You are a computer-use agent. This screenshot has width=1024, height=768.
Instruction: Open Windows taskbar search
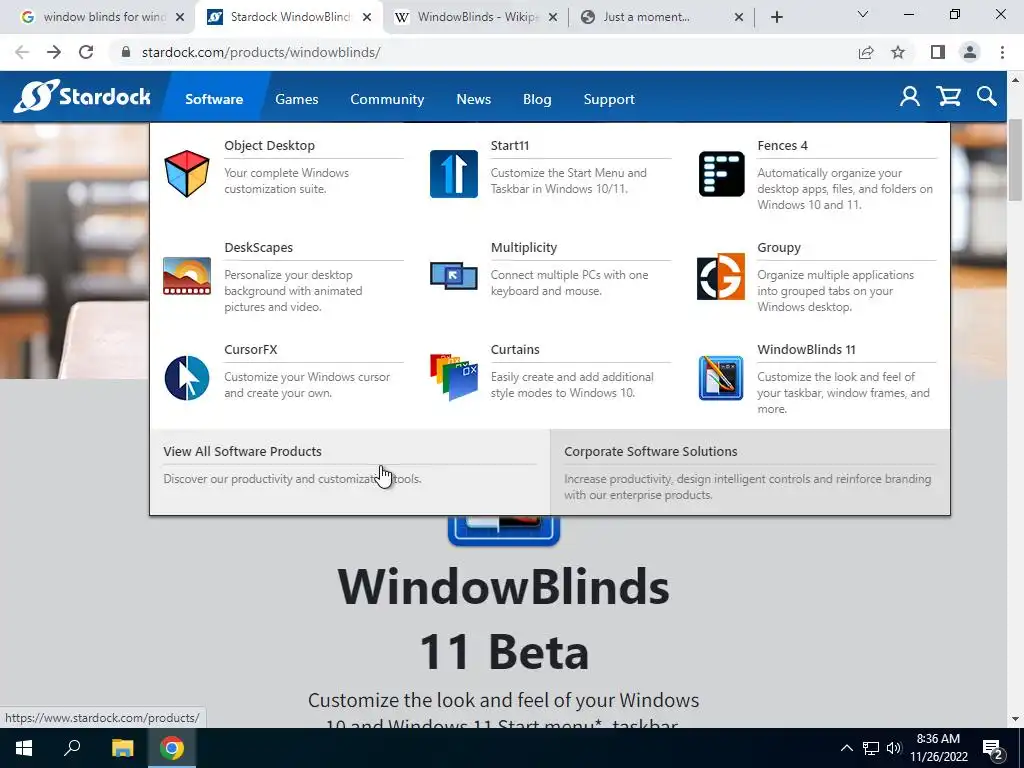72,748
